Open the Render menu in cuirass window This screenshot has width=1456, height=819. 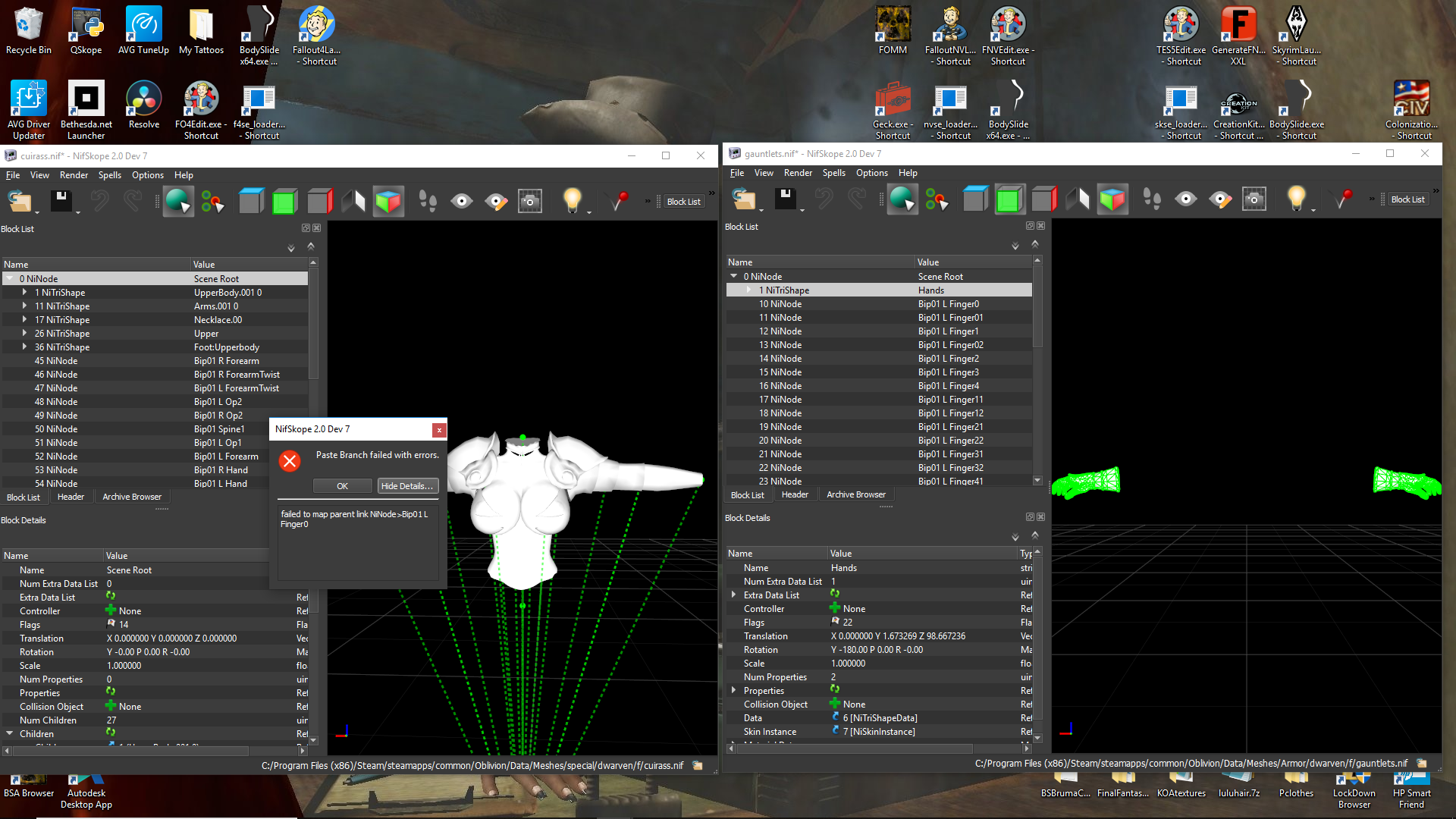coord(74,175)
